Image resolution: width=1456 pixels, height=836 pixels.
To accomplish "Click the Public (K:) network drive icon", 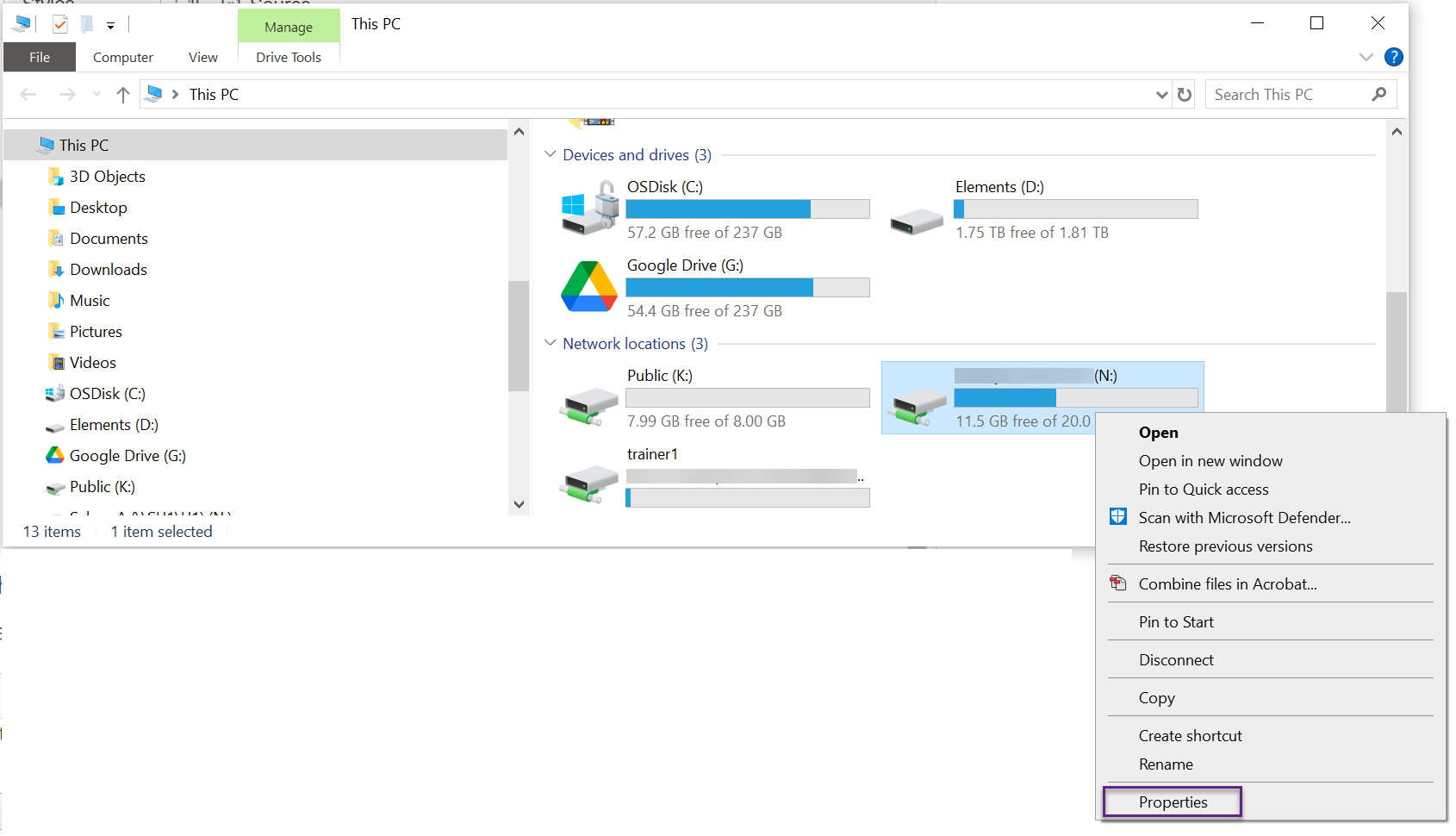I will pos(589,405).
